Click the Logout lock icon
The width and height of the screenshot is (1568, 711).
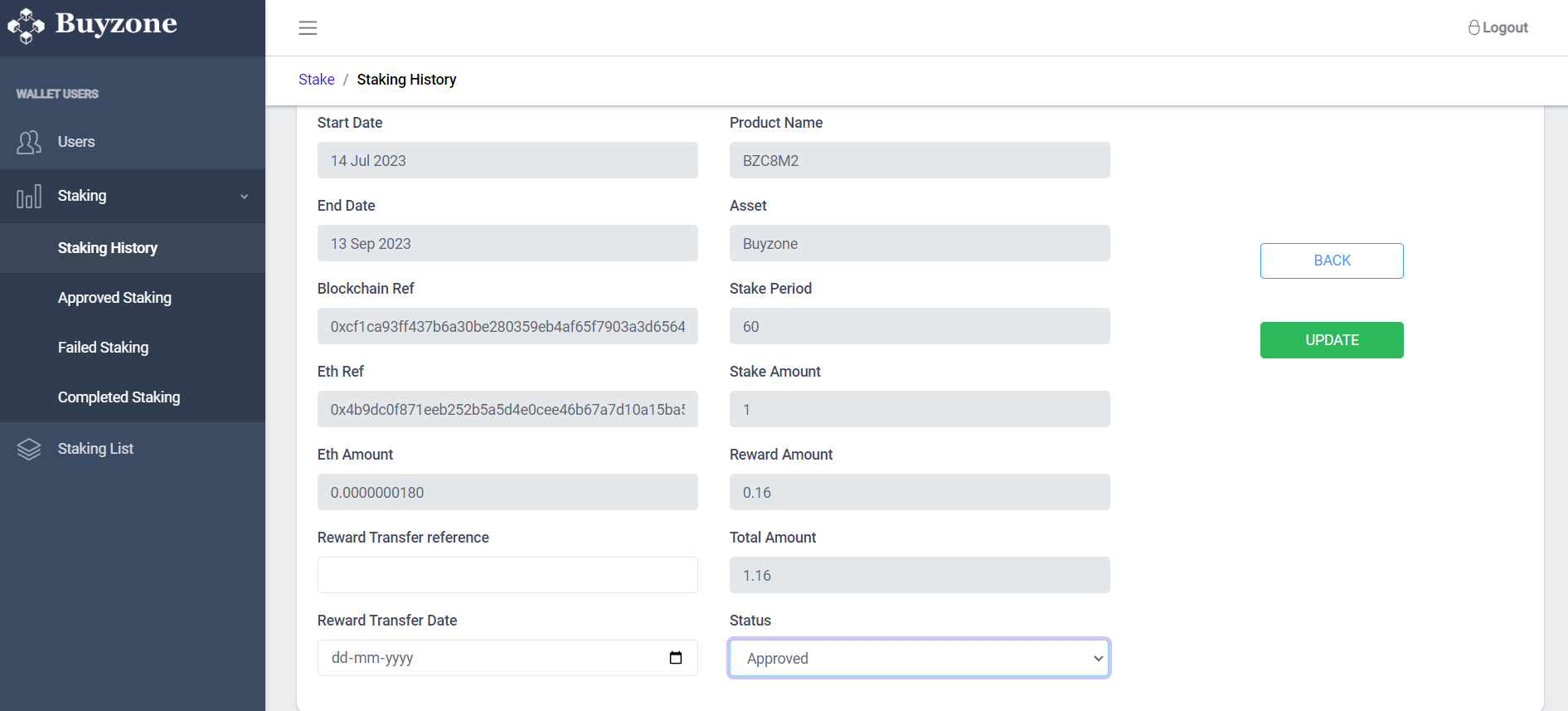[x=1473, y=27]
